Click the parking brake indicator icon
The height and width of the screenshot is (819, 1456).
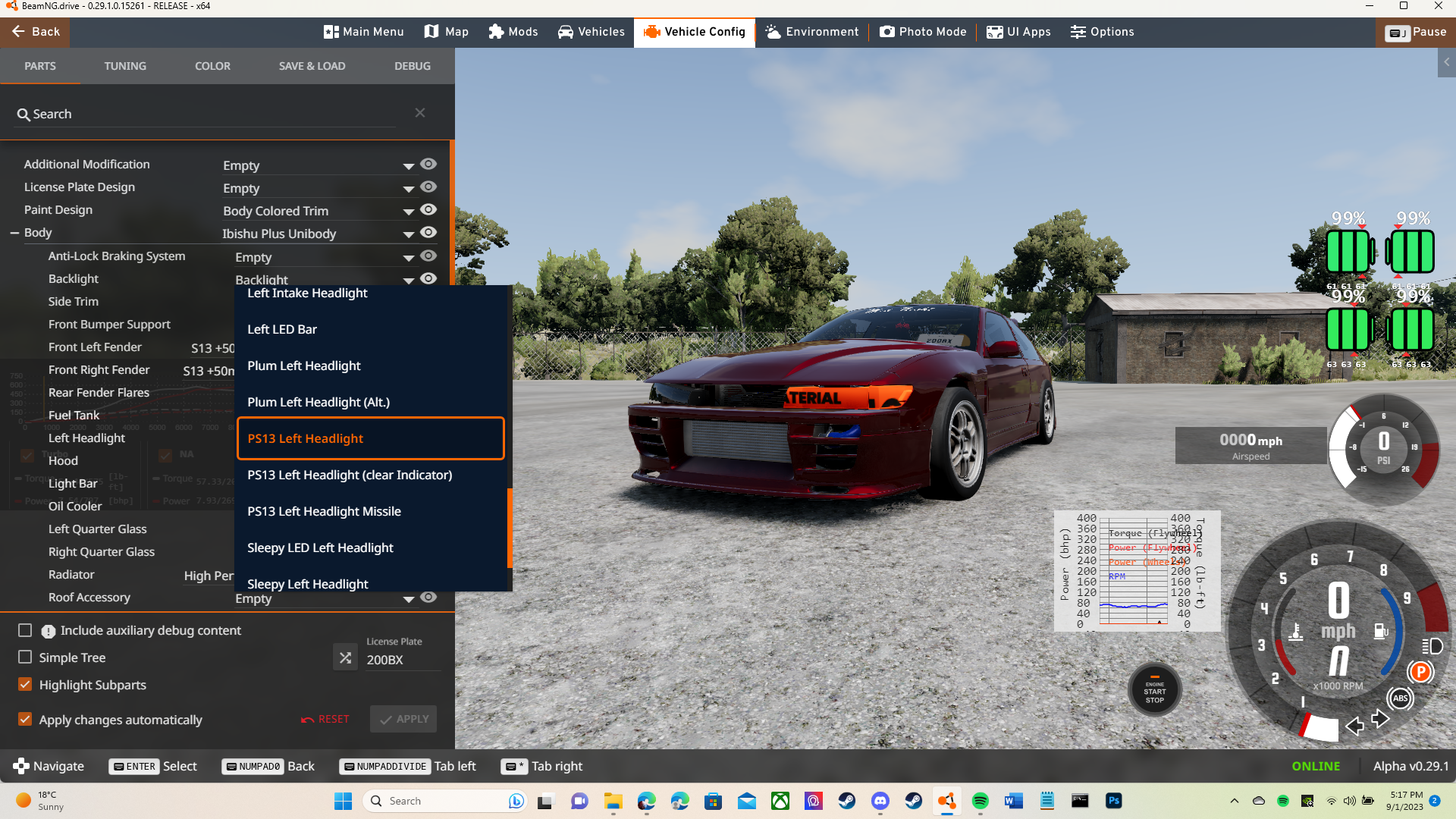1420,672
